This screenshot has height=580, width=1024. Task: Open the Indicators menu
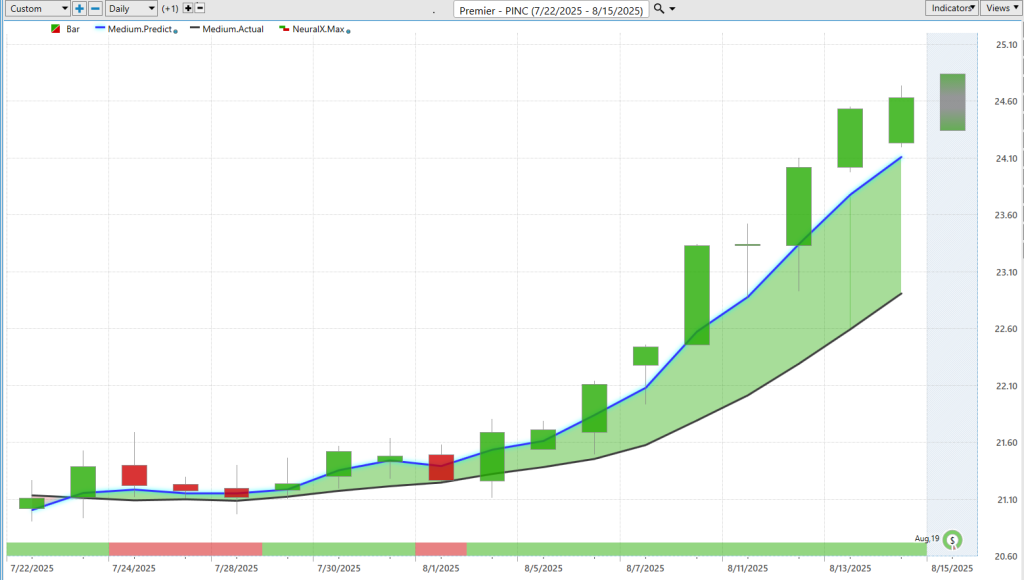point(951,8)
